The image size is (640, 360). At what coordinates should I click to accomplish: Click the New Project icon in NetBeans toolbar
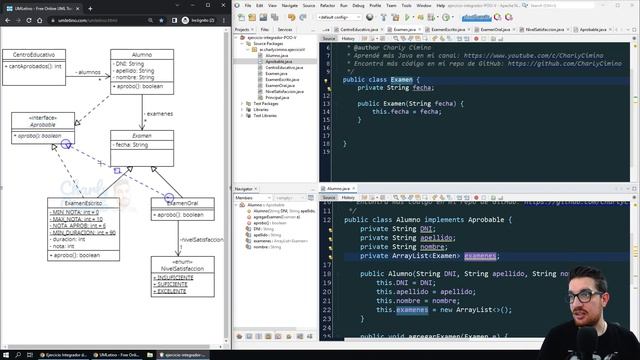point(252,17)
